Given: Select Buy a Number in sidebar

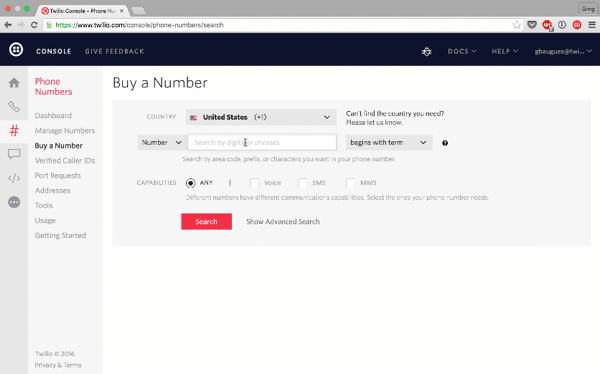Looking at the screenshot, I should (x=59, y=145).
